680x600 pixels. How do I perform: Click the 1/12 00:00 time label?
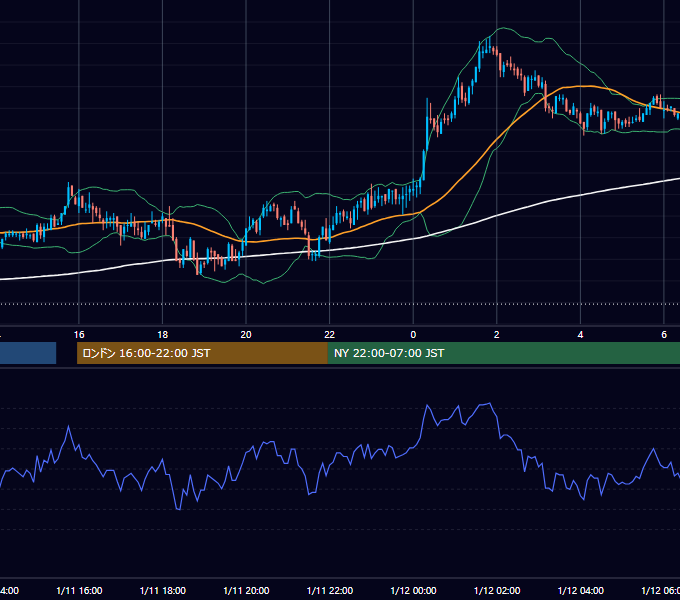(413, 590)
